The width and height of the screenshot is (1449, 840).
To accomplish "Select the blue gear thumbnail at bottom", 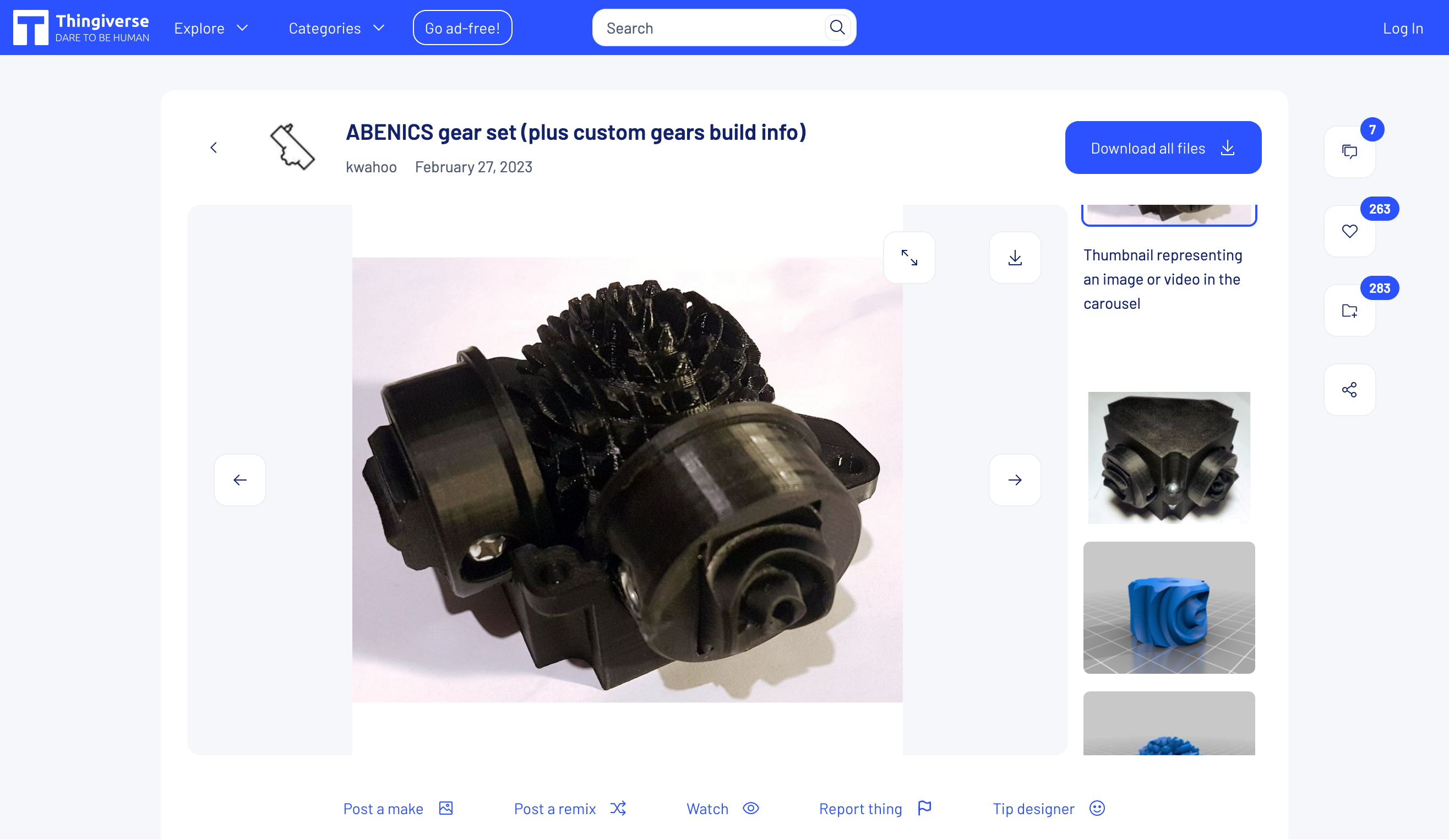I will tap(1169, 723).
